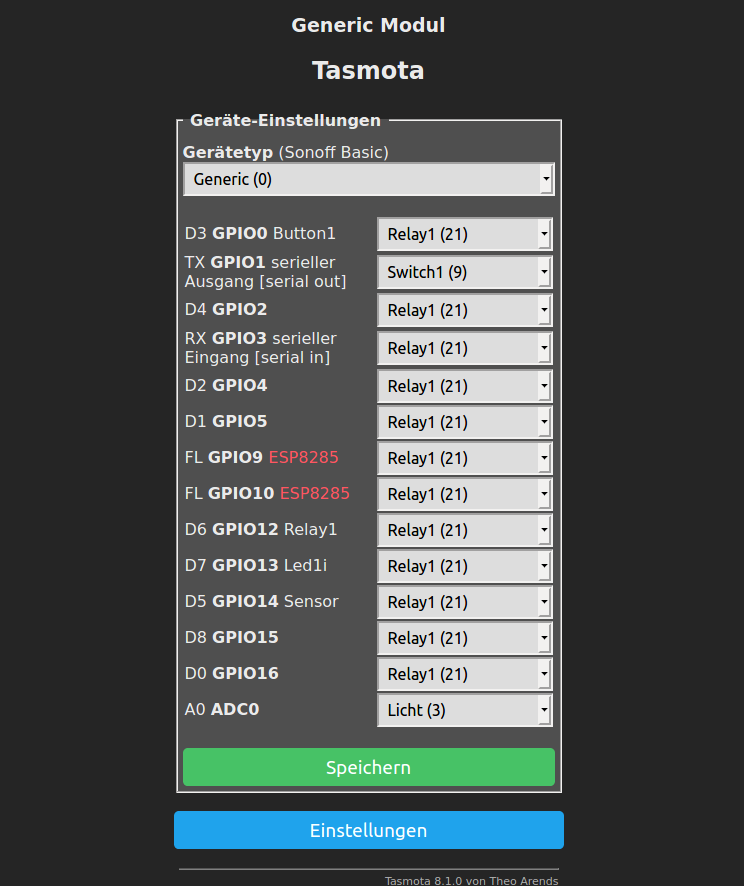This screenshot has width=744, height=886.
Task: Open the A0 ADC0 Licht (3) dropdown
Action: click(x=464, y=710)
